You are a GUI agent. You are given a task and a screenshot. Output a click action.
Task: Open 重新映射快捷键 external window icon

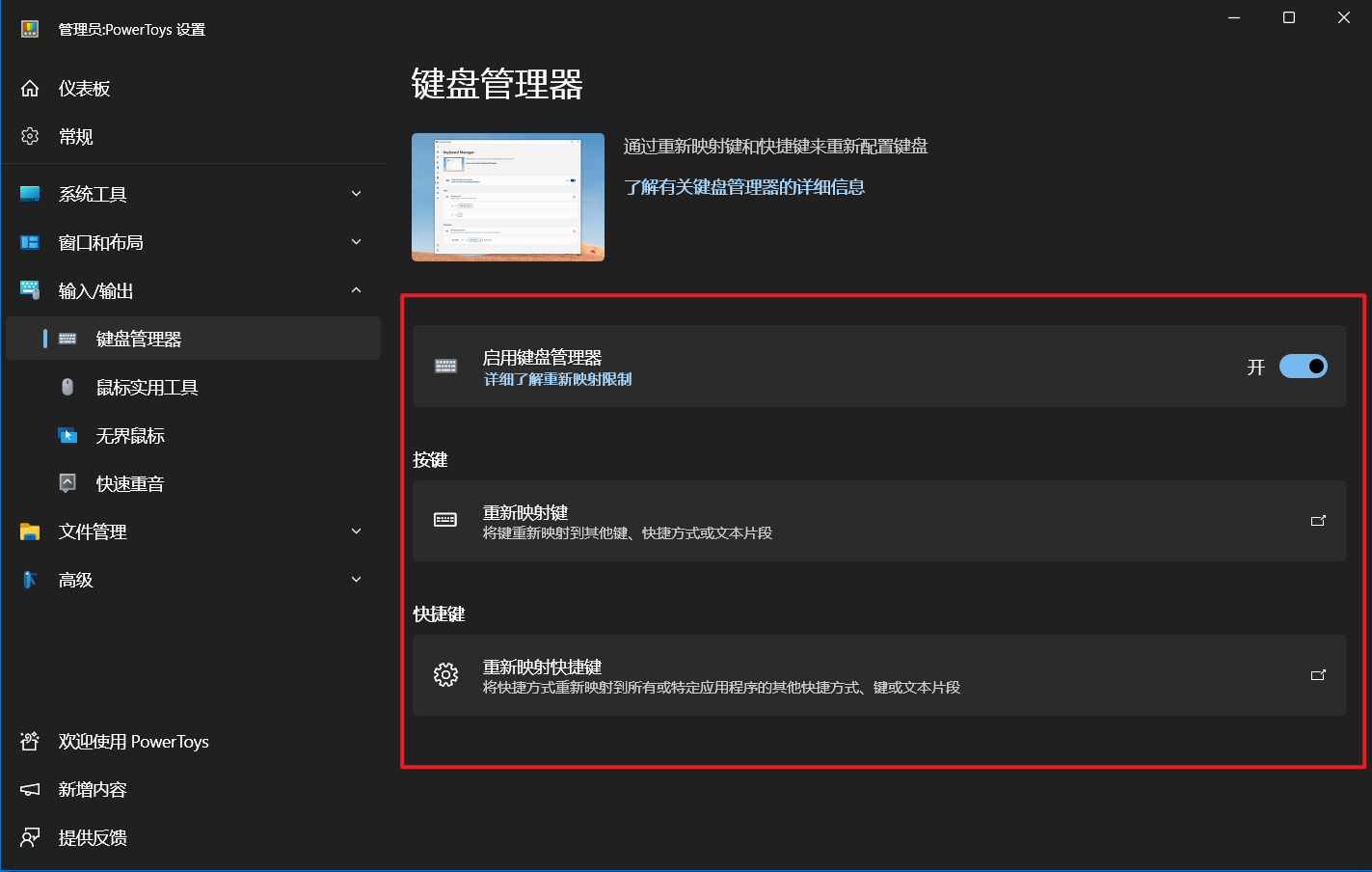pyautogui.click(x=1318, y=675)
